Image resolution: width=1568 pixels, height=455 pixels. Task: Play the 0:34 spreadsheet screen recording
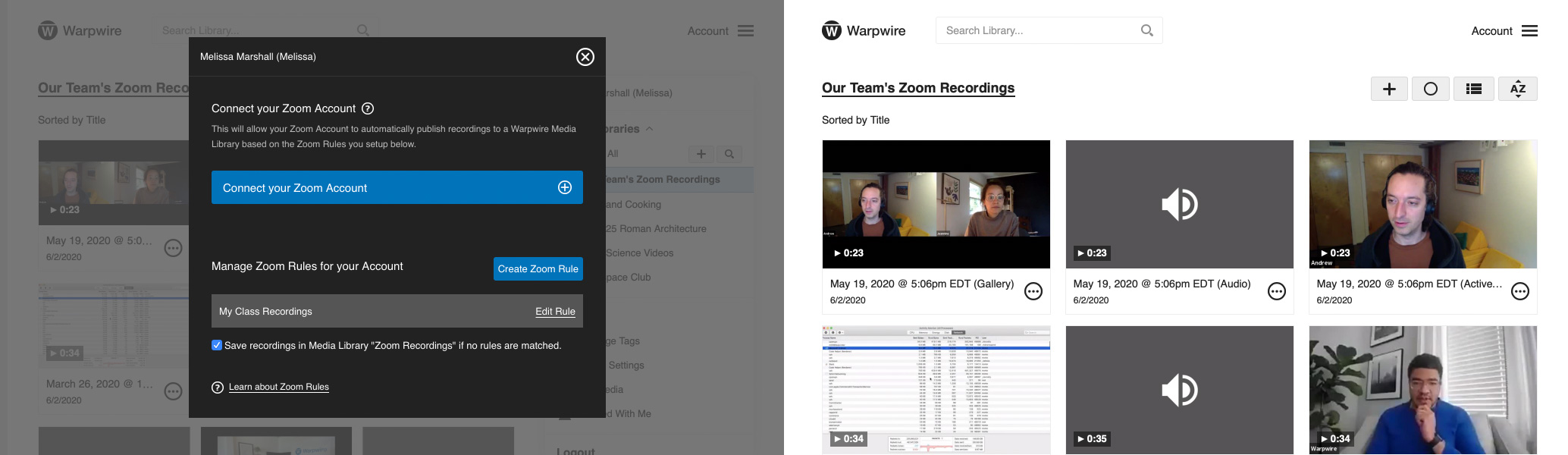pyautogui.click(x=936, y=390)
